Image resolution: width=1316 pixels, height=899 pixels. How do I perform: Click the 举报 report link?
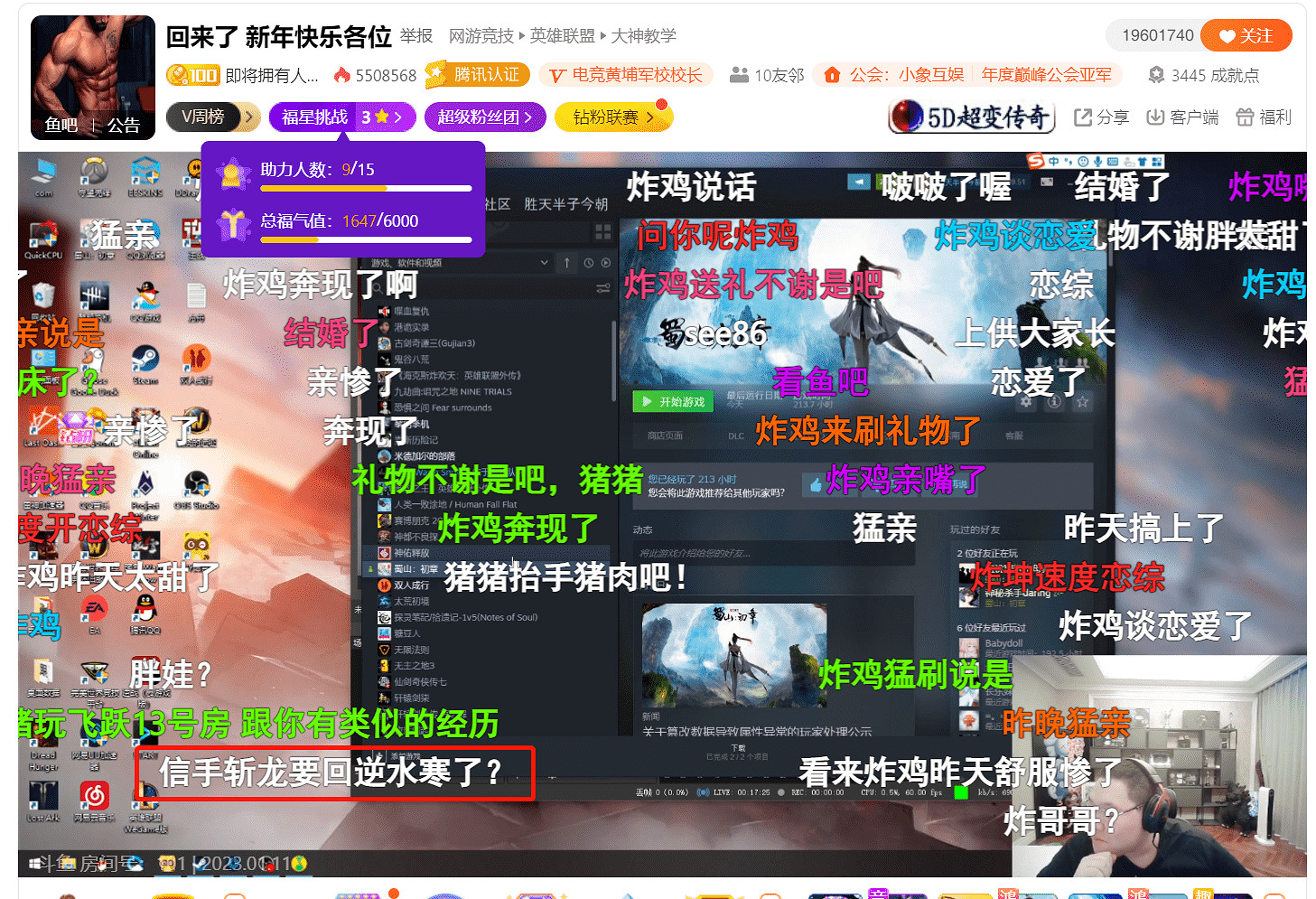416,36
